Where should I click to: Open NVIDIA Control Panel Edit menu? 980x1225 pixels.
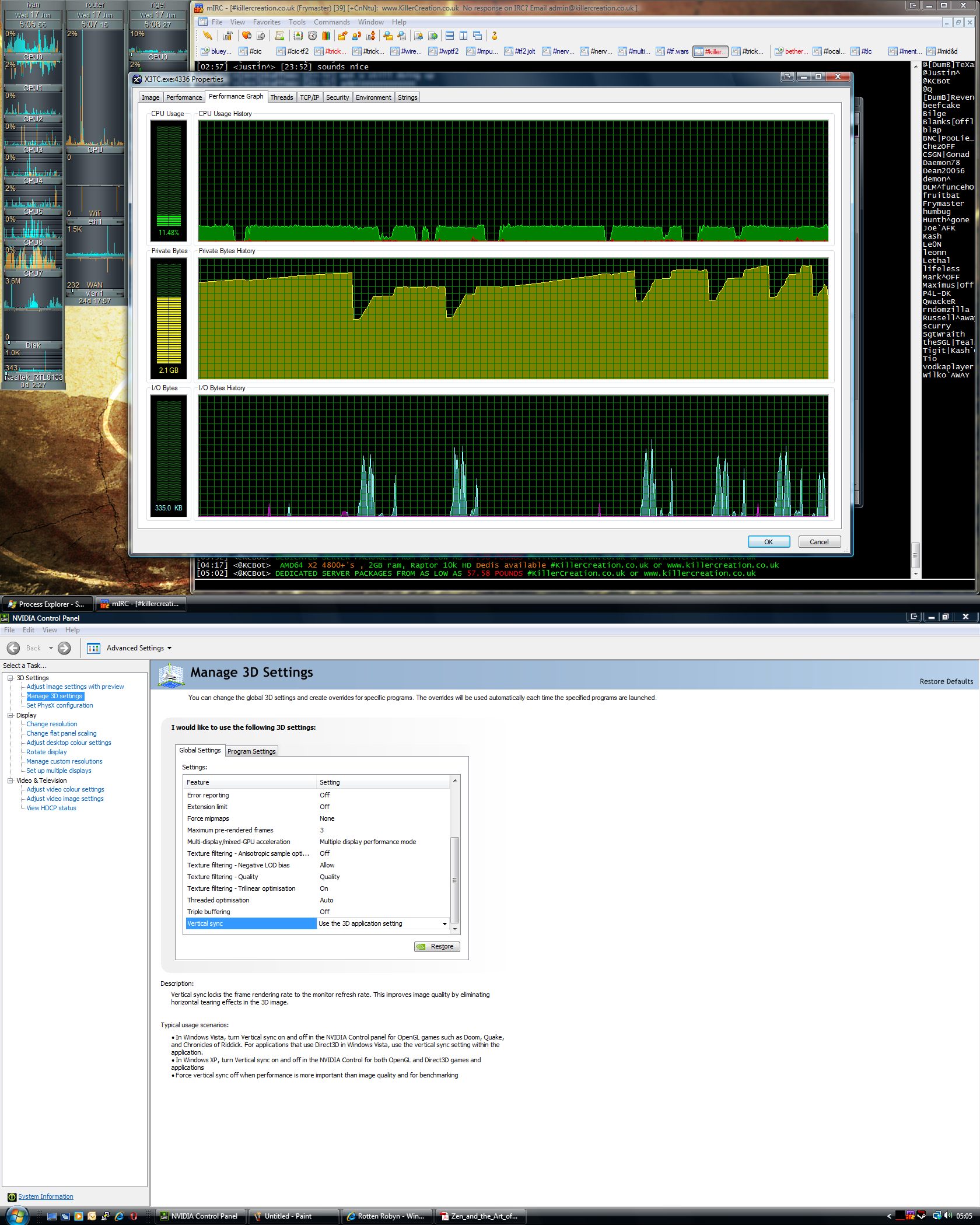pyautogui.click(x=29, y=630)
